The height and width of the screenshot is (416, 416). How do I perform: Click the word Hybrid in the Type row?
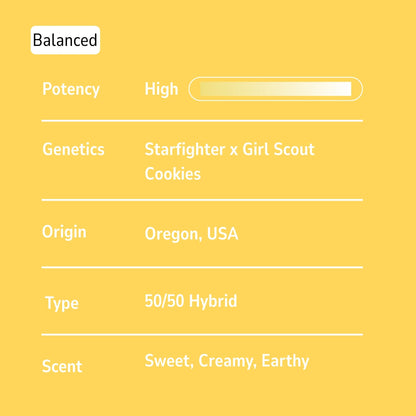pyautogui.click(x=213, y=301)
